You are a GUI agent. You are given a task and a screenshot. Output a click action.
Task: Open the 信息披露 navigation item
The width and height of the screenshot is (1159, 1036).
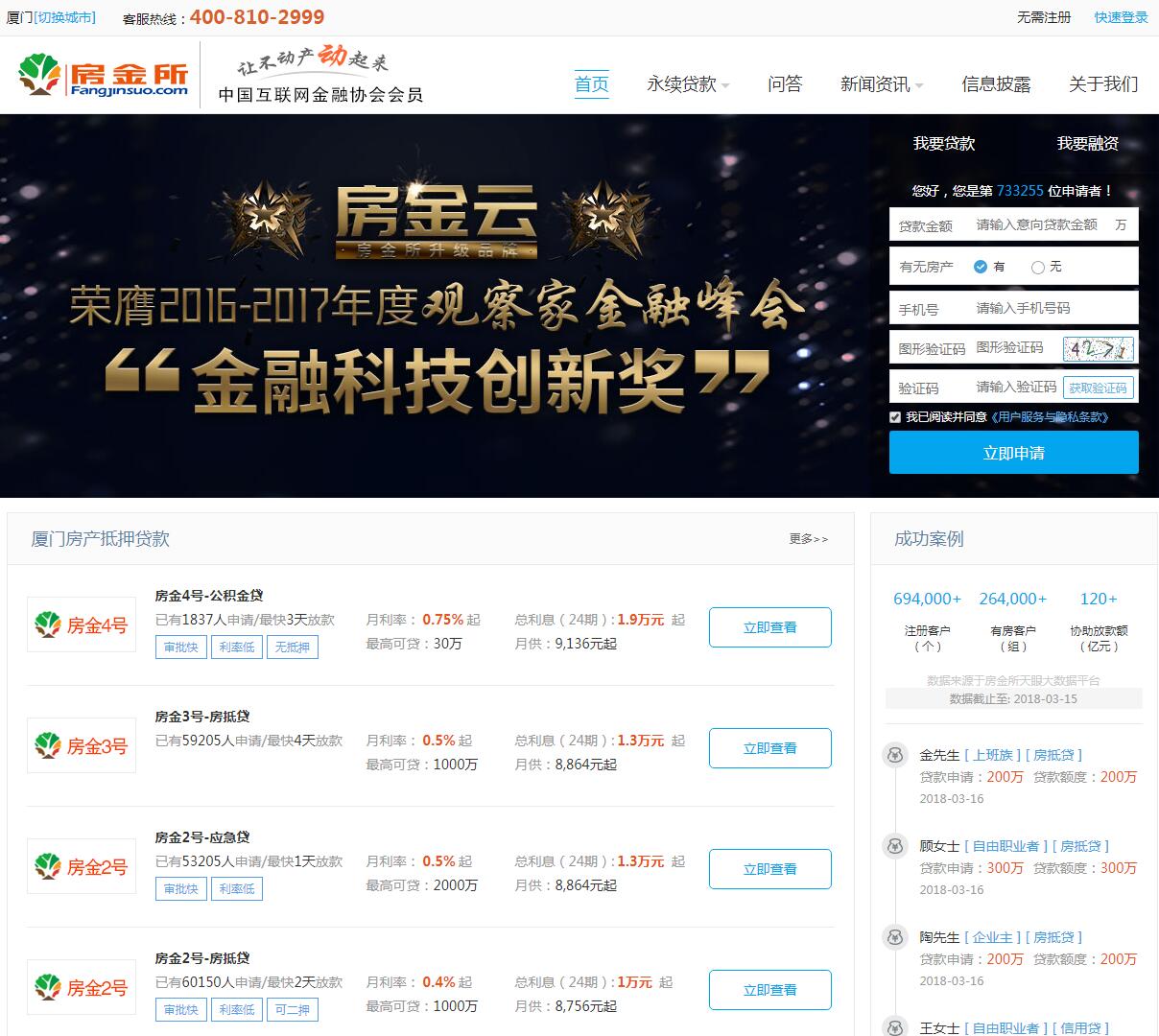[996, 84]
